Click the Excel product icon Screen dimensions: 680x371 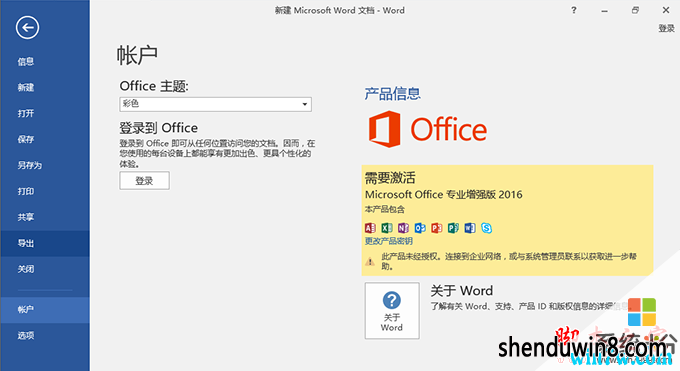[386, 228]
